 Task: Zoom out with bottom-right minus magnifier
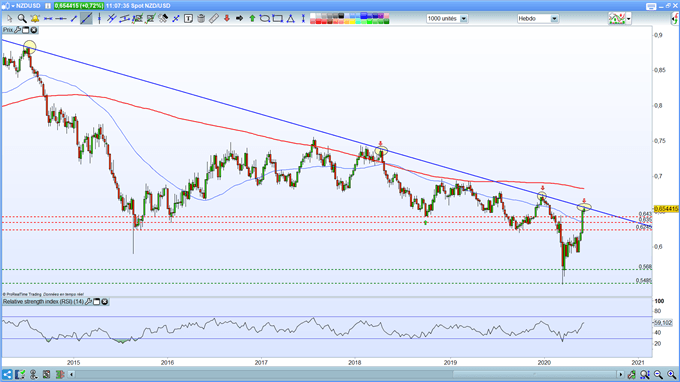[x=658, y=374]
